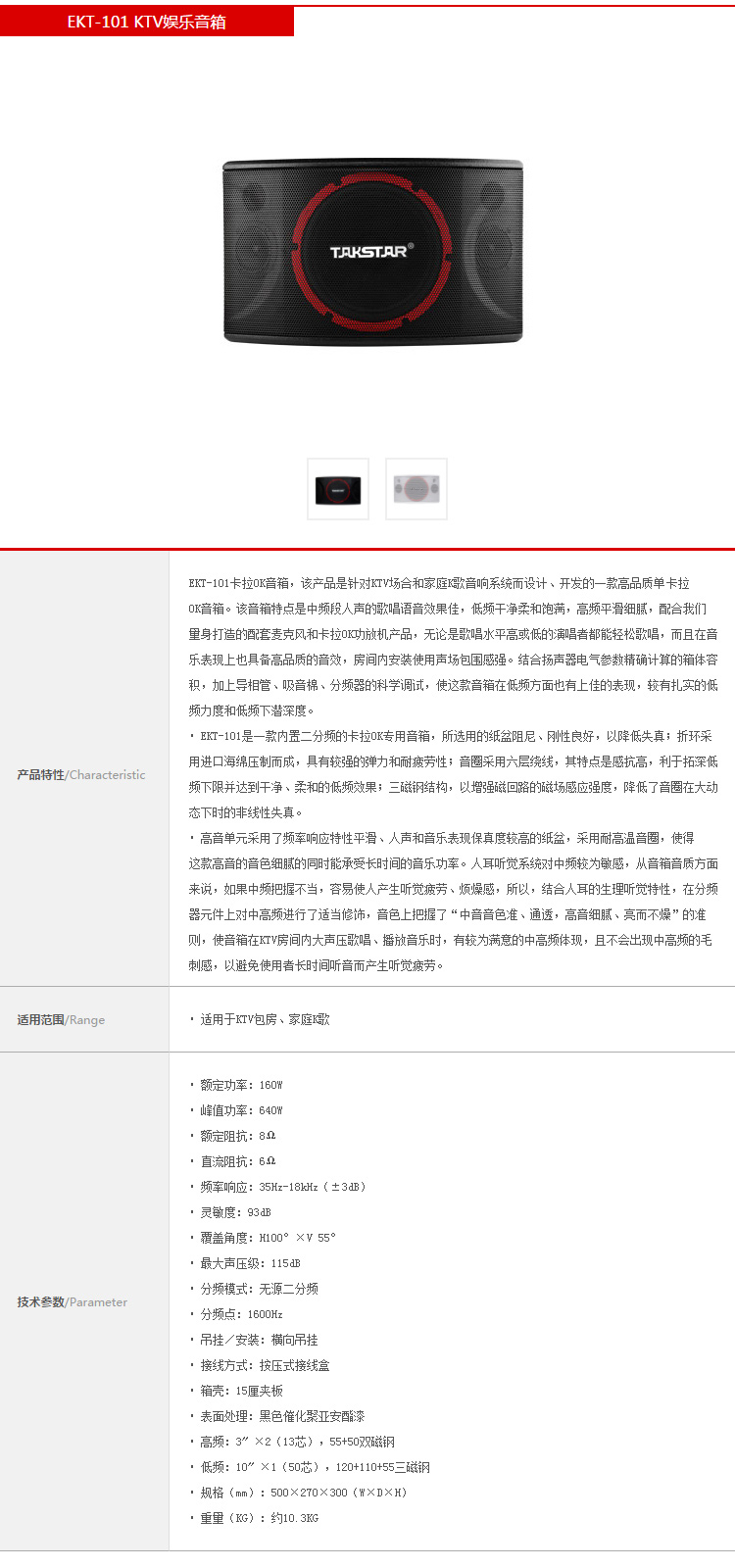Select the 峰值功率: 640W spec line

[240, 1110]
